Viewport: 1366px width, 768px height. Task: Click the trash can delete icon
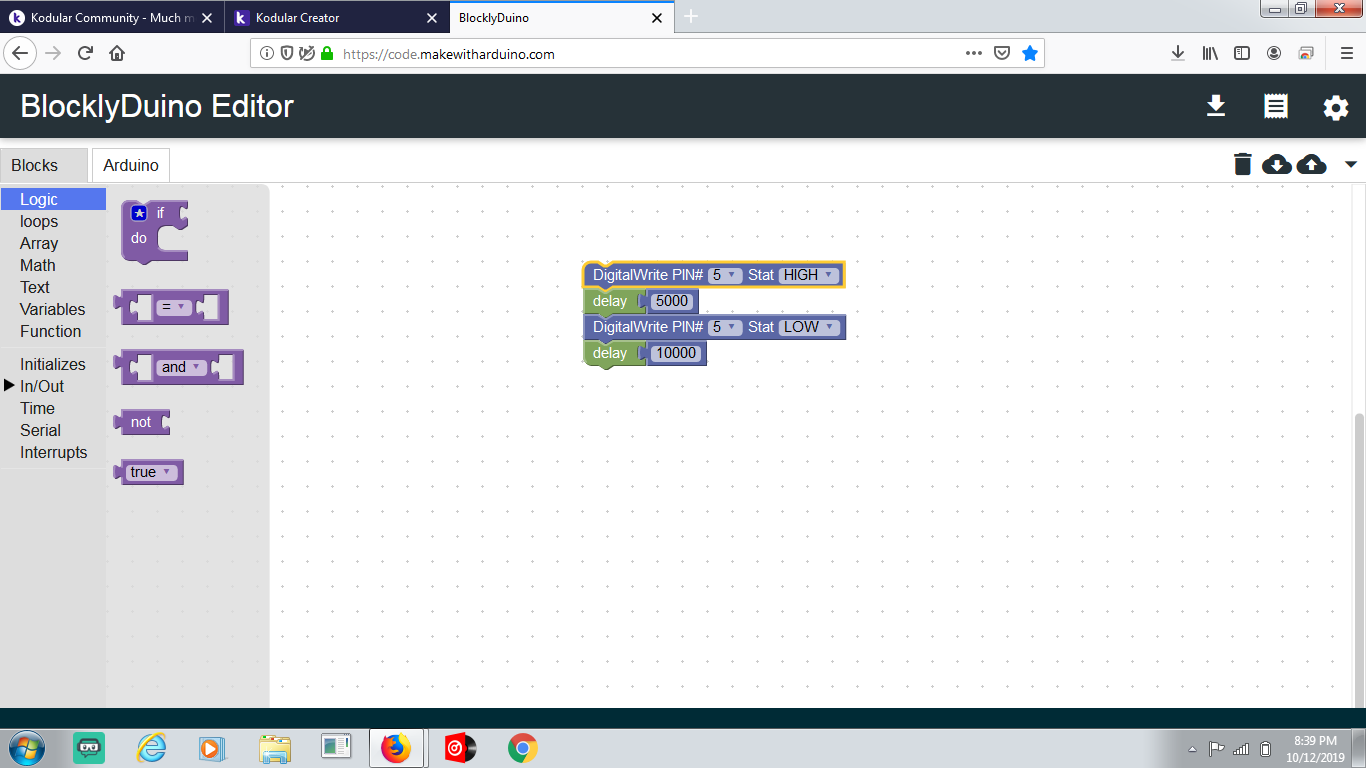tap(1242, 164)
